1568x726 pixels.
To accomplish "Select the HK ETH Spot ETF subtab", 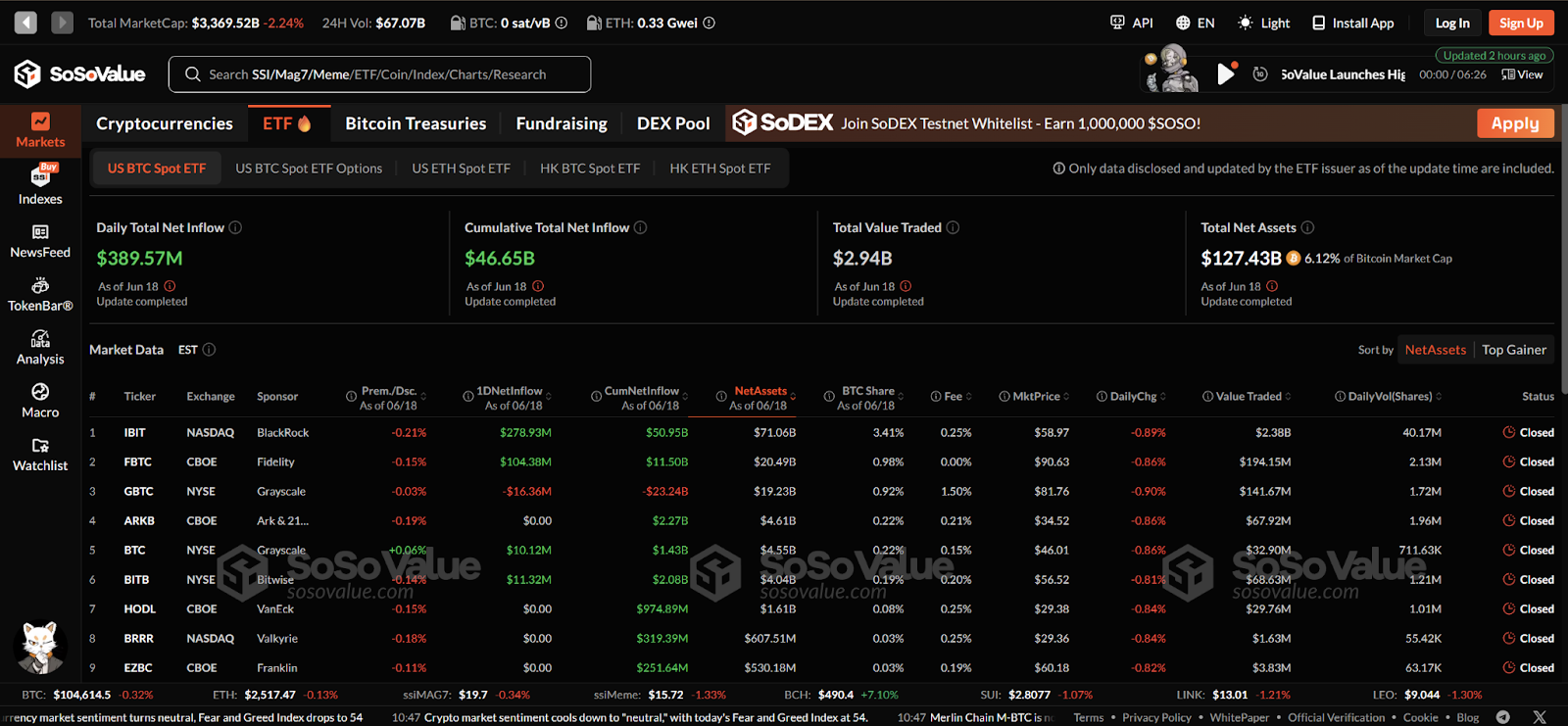I will pyautogui.click(x=720, y=169).
